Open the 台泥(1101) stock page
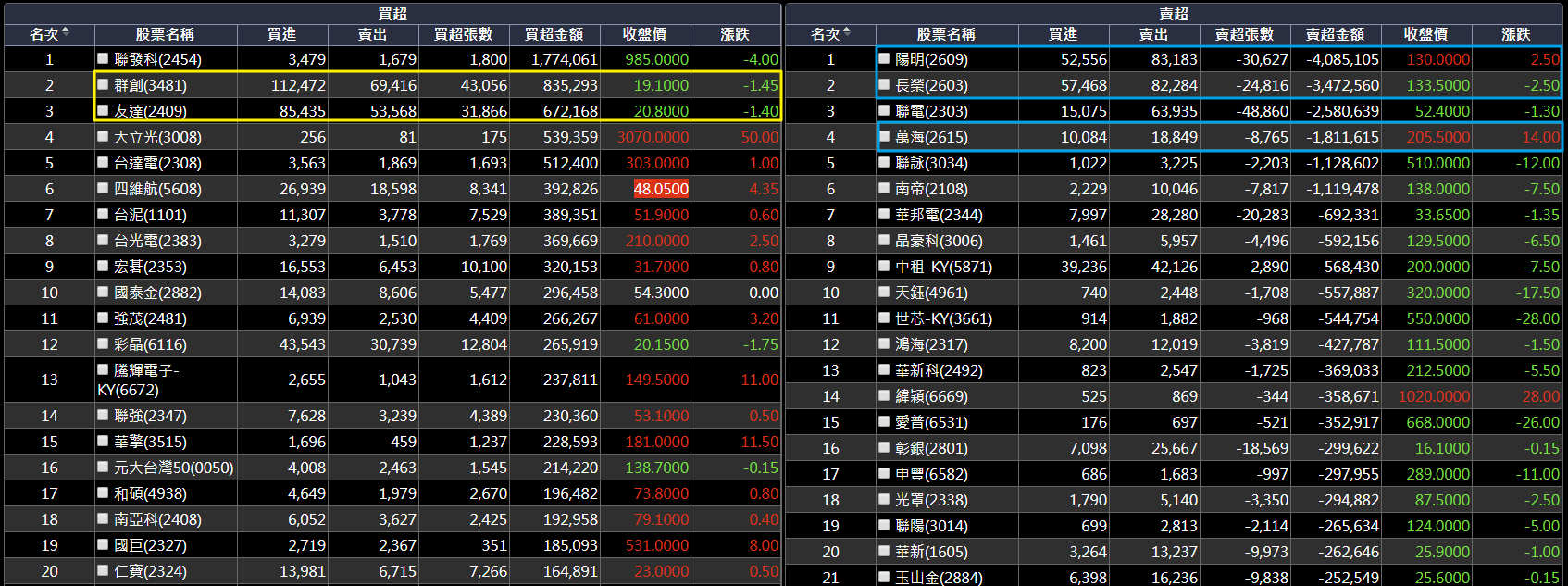Image resolution: width=1568 pixels, height=586 pixels. (150, 215)
